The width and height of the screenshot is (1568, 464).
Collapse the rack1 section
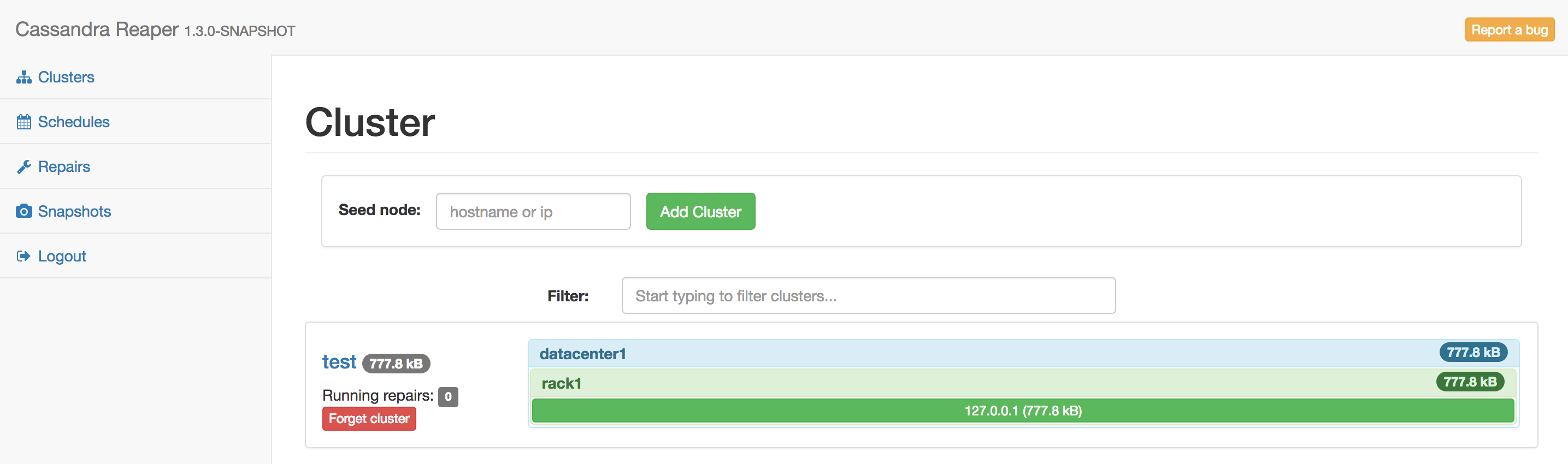coord(561,383)
